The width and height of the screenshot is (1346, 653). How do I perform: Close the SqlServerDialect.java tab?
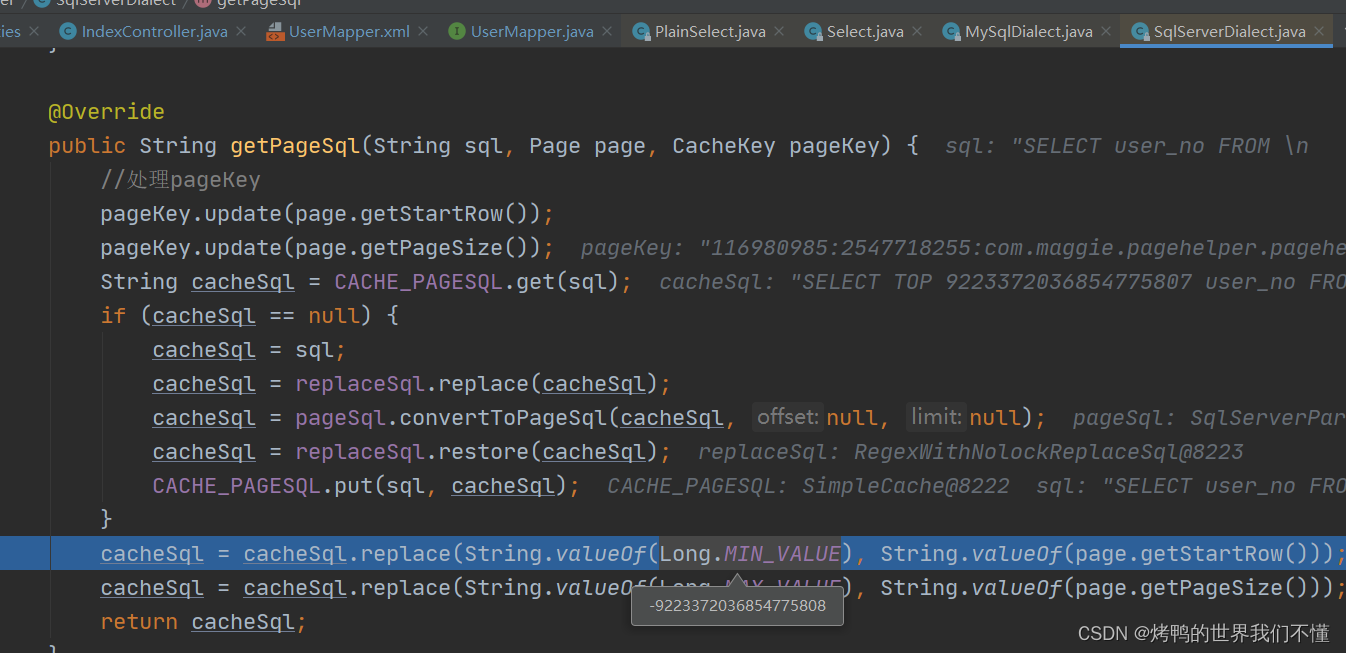point(1320,31)
